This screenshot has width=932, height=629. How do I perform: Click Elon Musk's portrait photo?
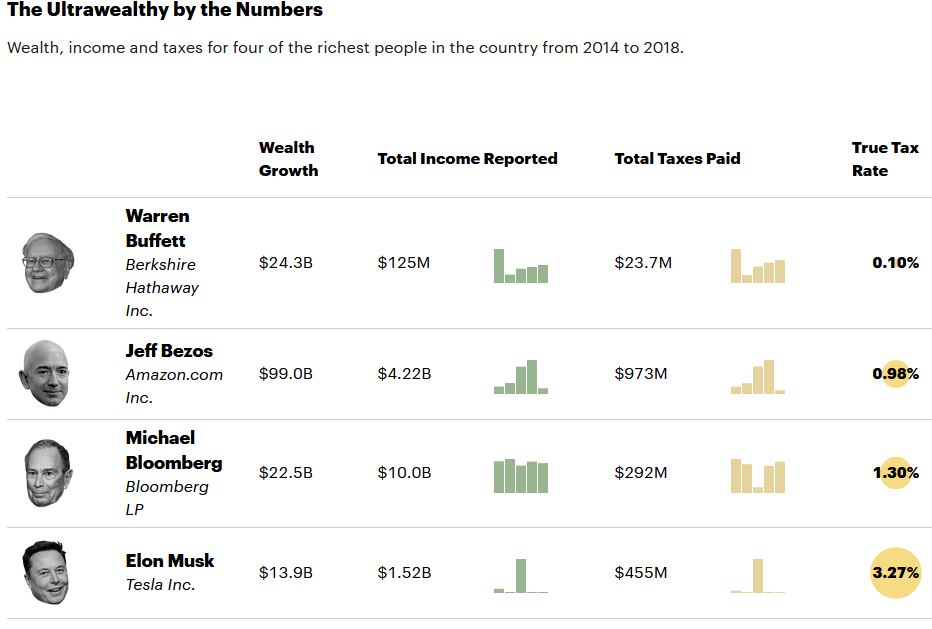(46, 572)
